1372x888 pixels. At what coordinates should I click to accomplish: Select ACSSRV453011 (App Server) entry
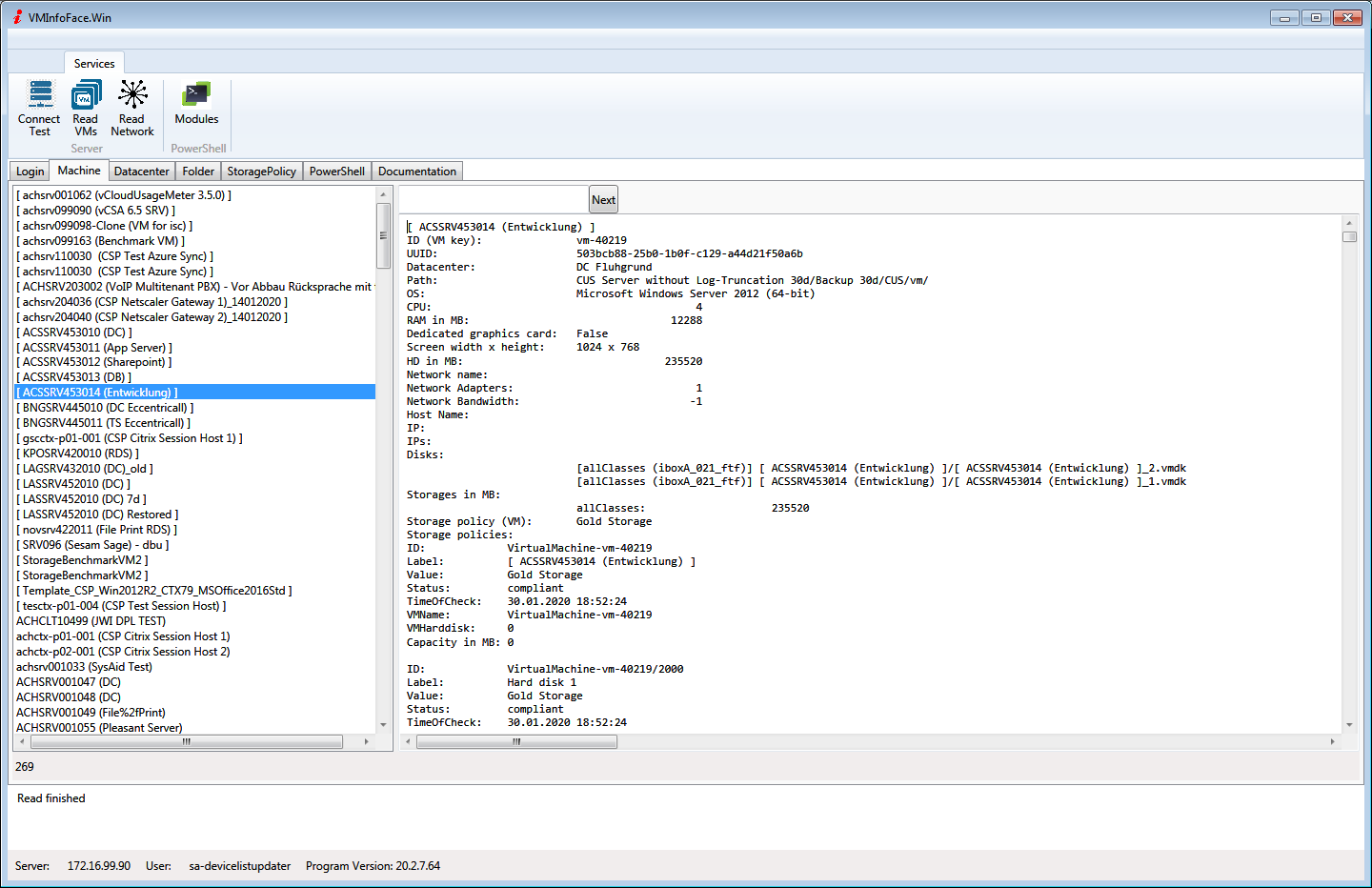click(x=94, y=348)
